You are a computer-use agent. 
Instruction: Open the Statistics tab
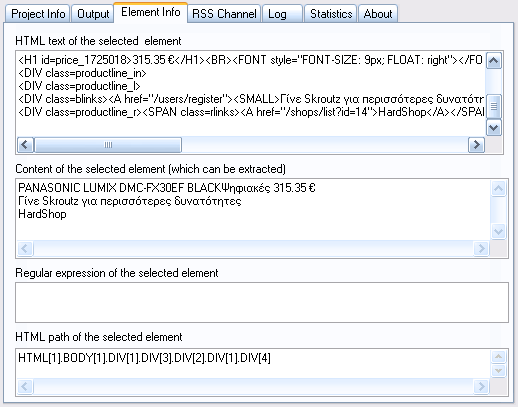click(331, 14)
